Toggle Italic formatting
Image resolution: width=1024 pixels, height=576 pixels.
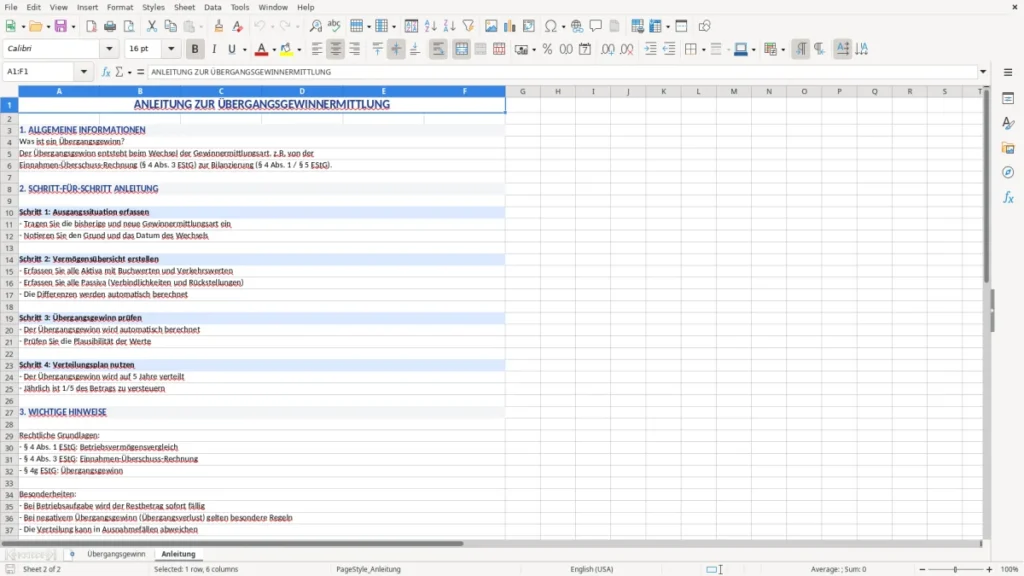point(214,49)
